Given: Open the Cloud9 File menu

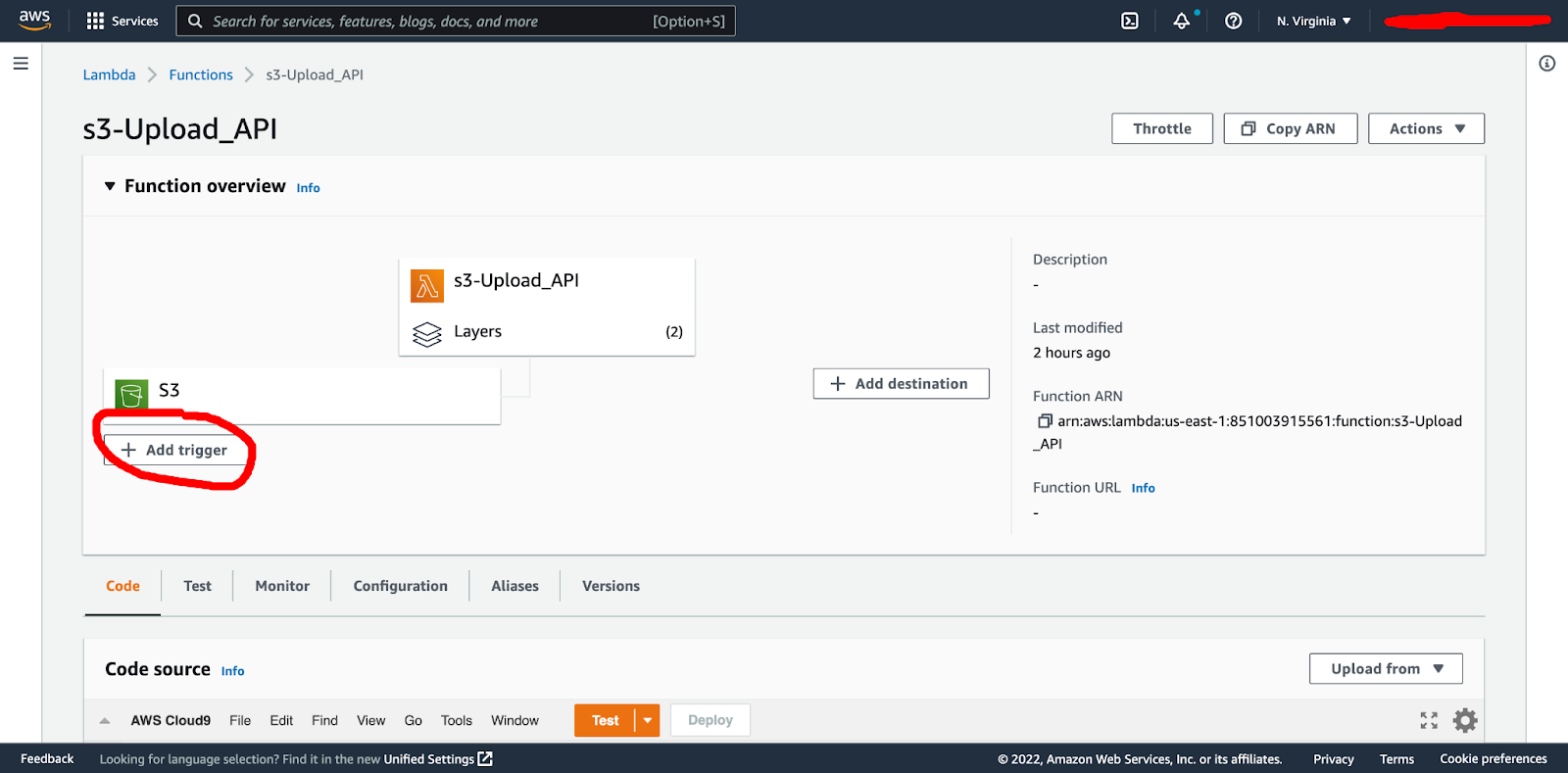Looking at the screenshot, I should click(240, 720).
